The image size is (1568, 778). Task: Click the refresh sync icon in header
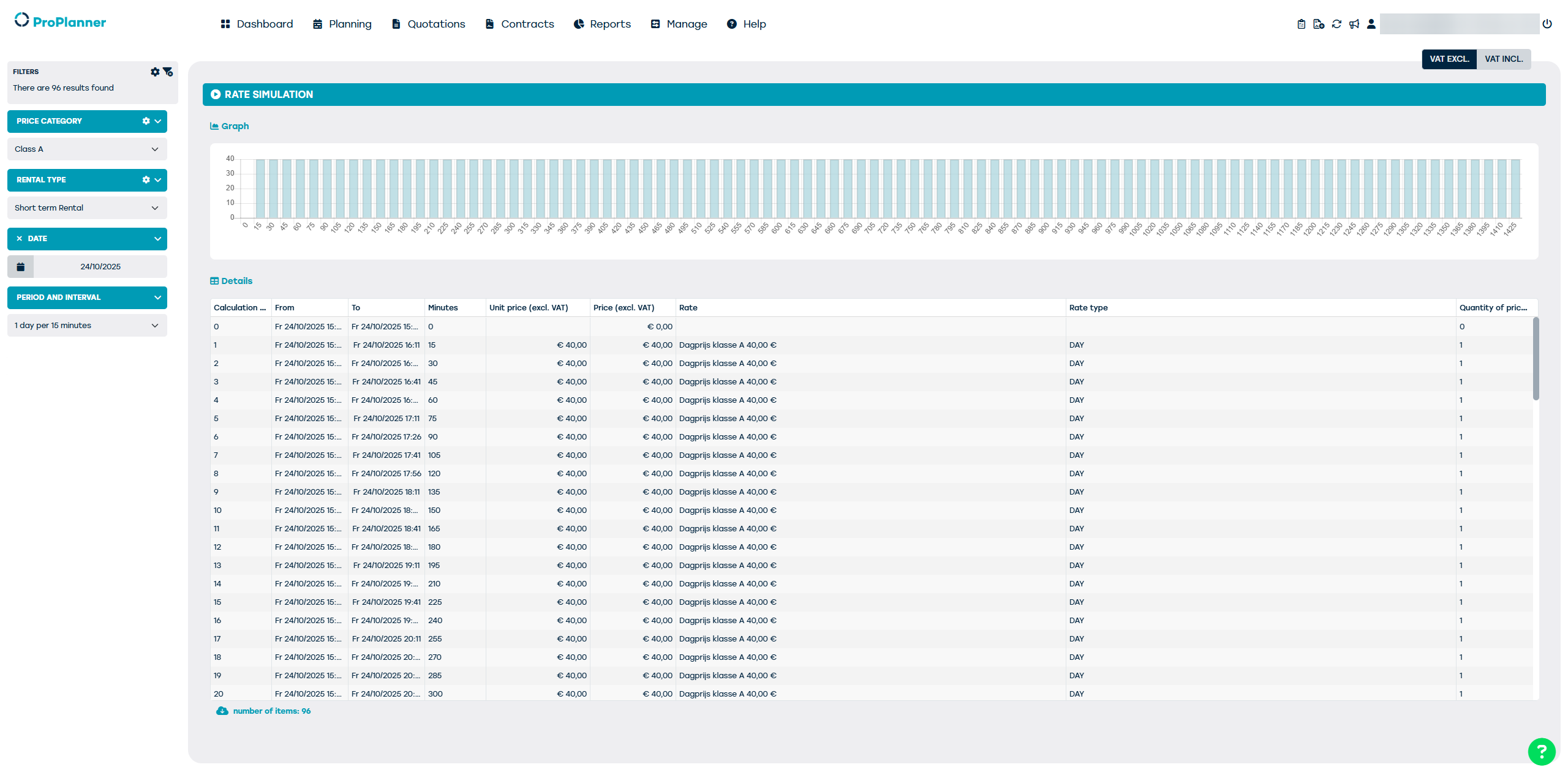coord(1336,24)
